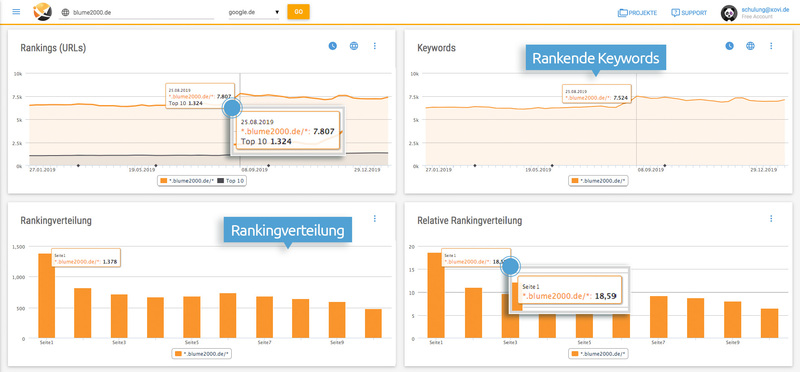
Task: Click globe icon in Keywords panel
Action: pyautogui.click(x=751, y=46)
